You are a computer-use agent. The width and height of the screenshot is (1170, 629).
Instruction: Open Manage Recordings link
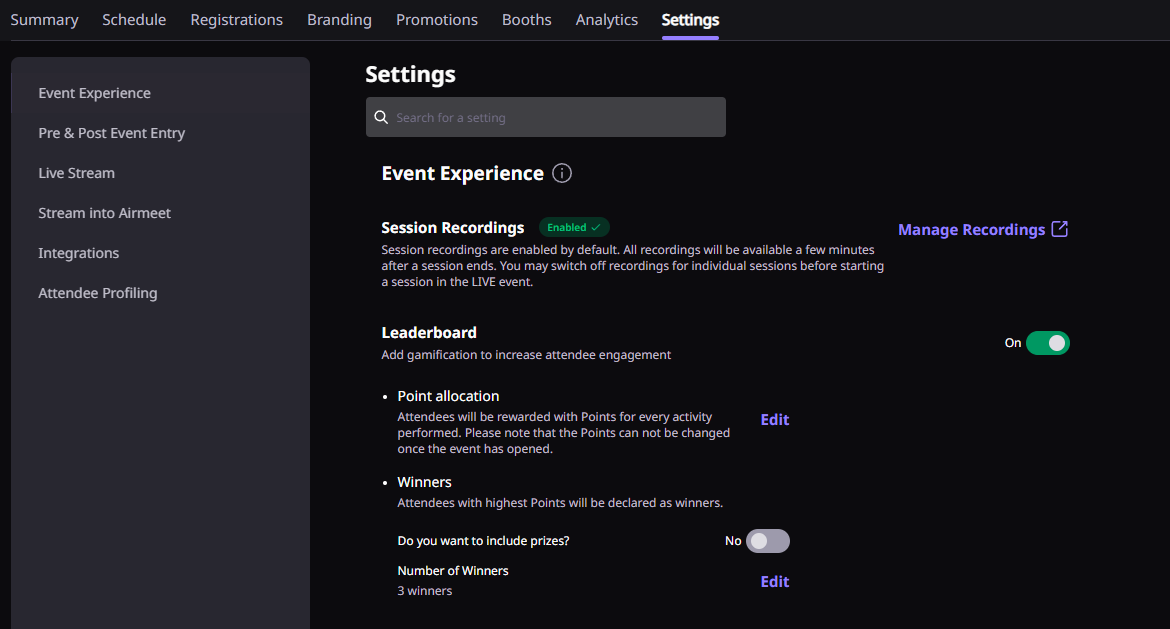pyautogui.click(x=971, y=230)
